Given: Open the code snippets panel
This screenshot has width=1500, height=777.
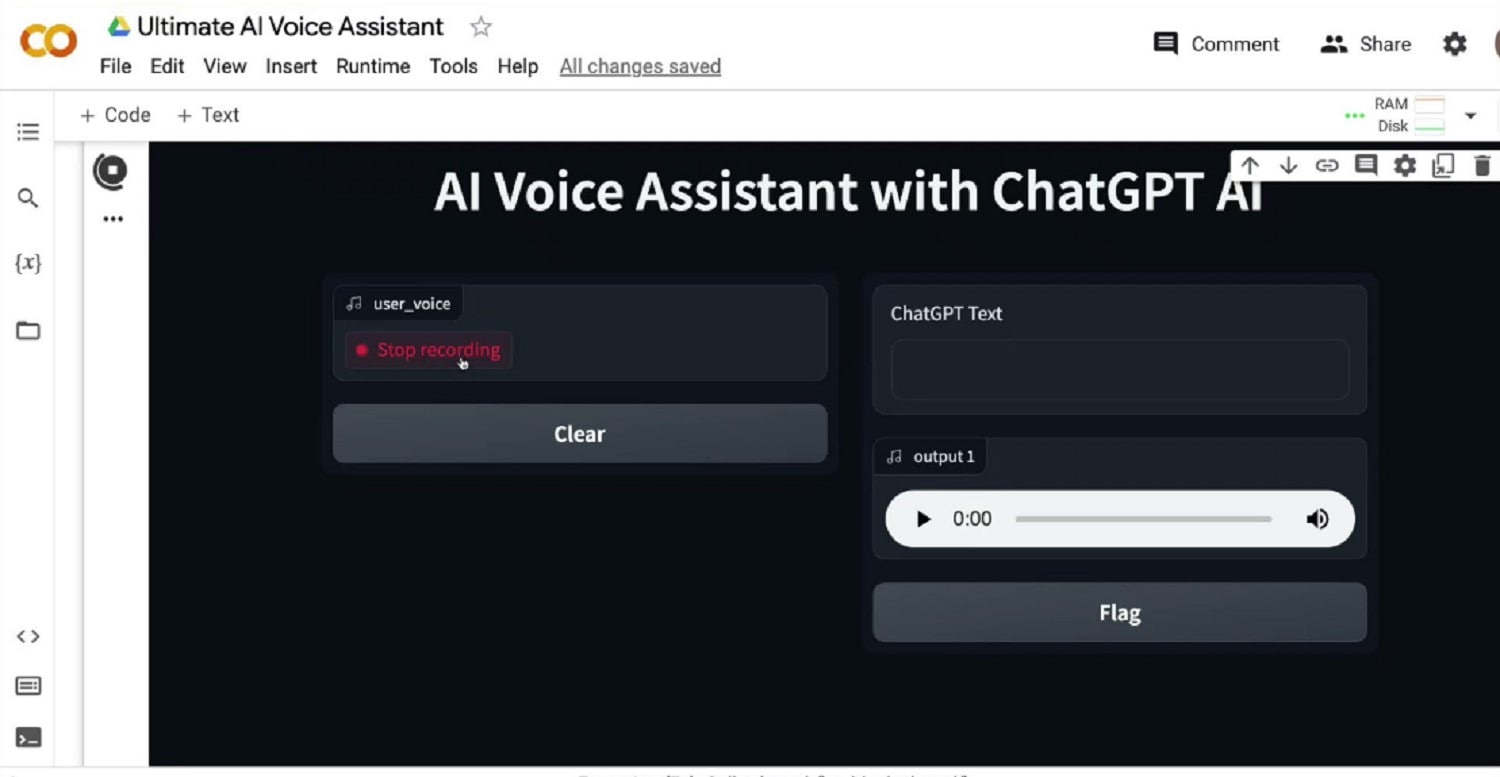Looking at the screenshot, I should 28,636.
